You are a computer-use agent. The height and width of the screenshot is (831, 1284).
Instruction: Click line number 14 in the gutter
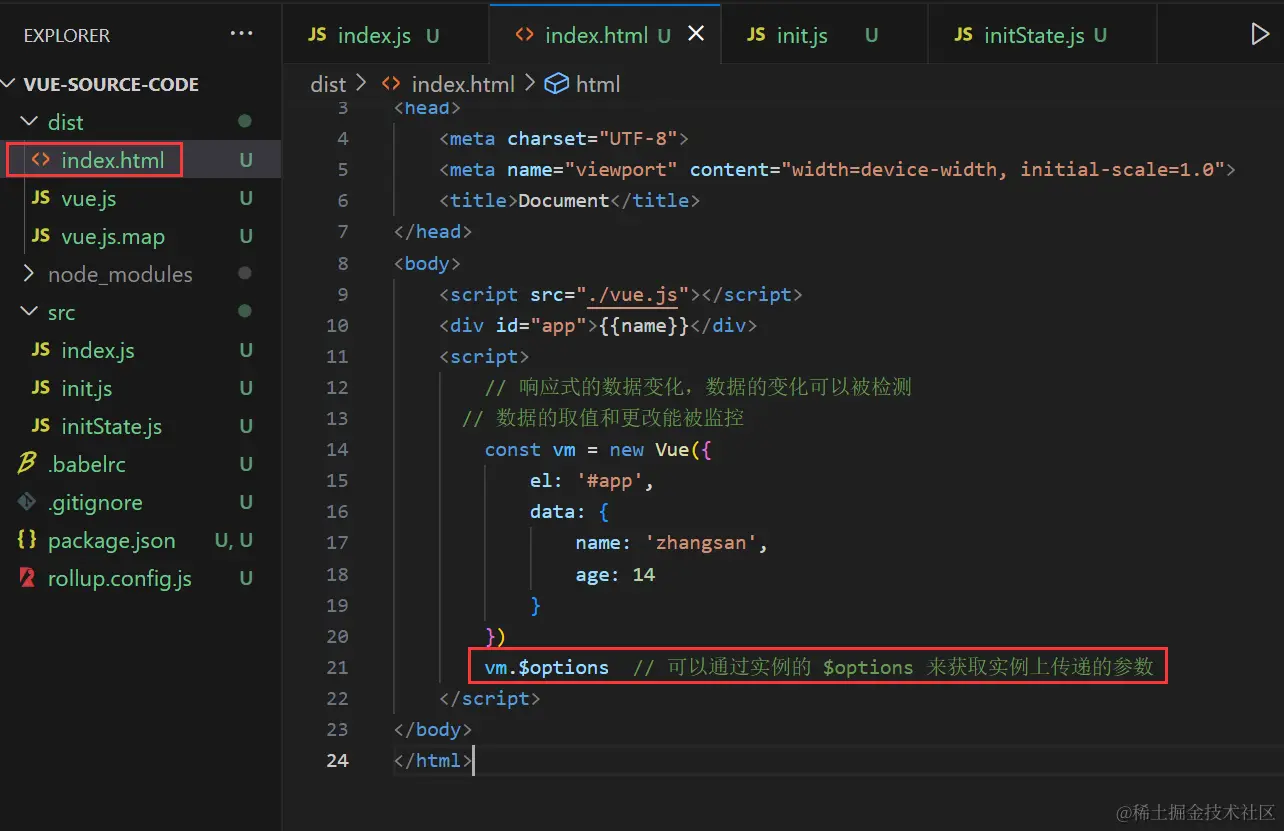coord(337,449)
